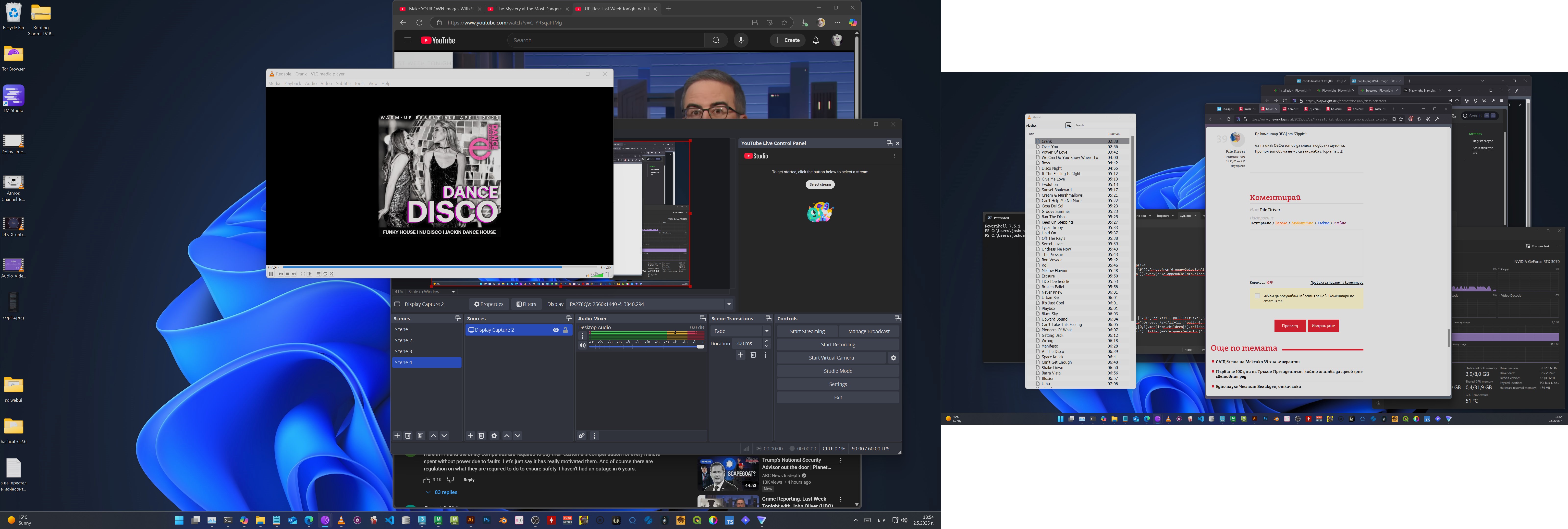Toggle visibility of Display Capture 2 source
Image resolution: width=1568 pixels, height=529 pixels.
(556, 330)
